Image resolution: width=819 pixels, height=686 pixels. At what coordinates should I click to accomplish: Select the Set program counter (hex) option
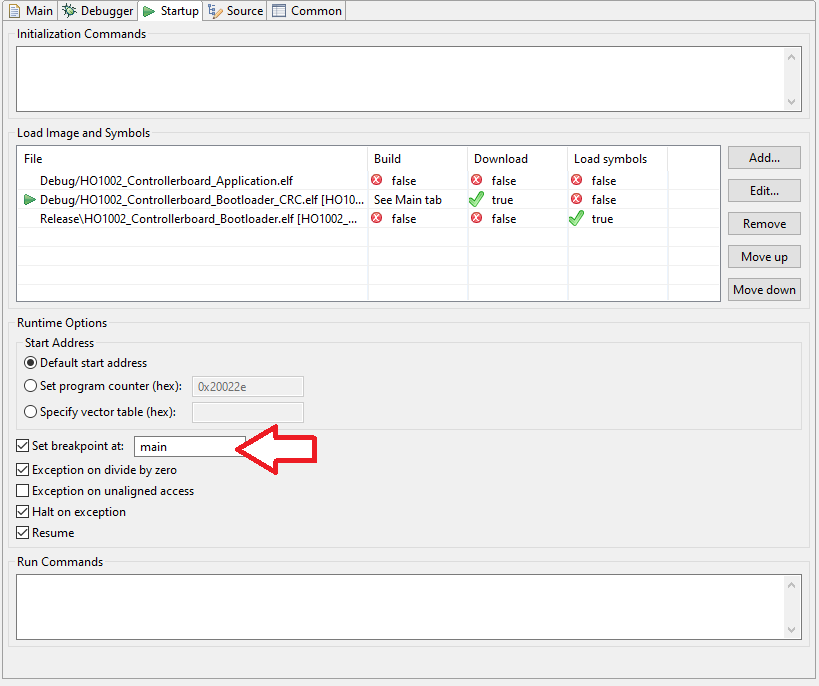coord(31,386)
